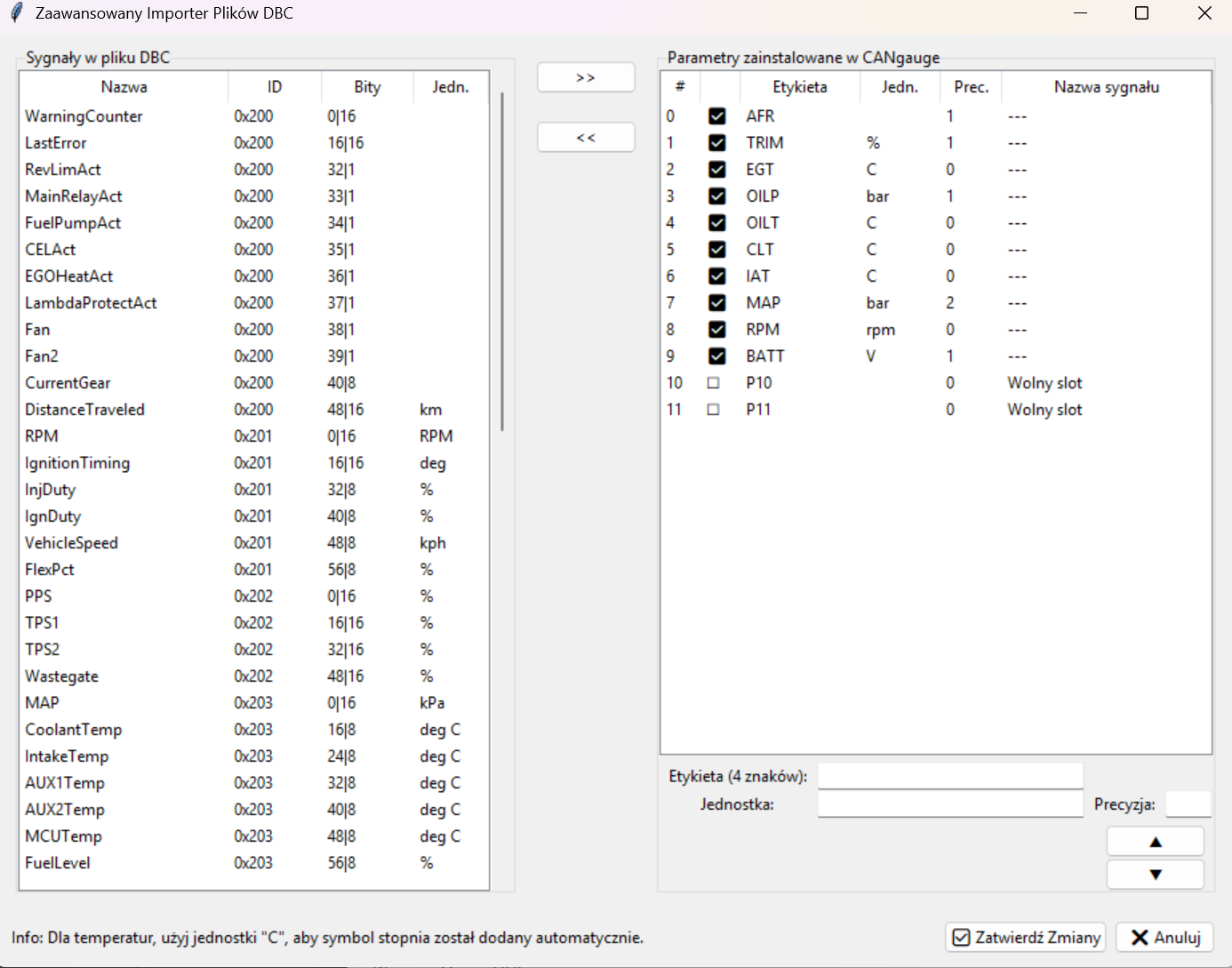The image size is (1232, 968).
Task: Select the EGOHeatAct signal
Action: (x=254, y=276)
